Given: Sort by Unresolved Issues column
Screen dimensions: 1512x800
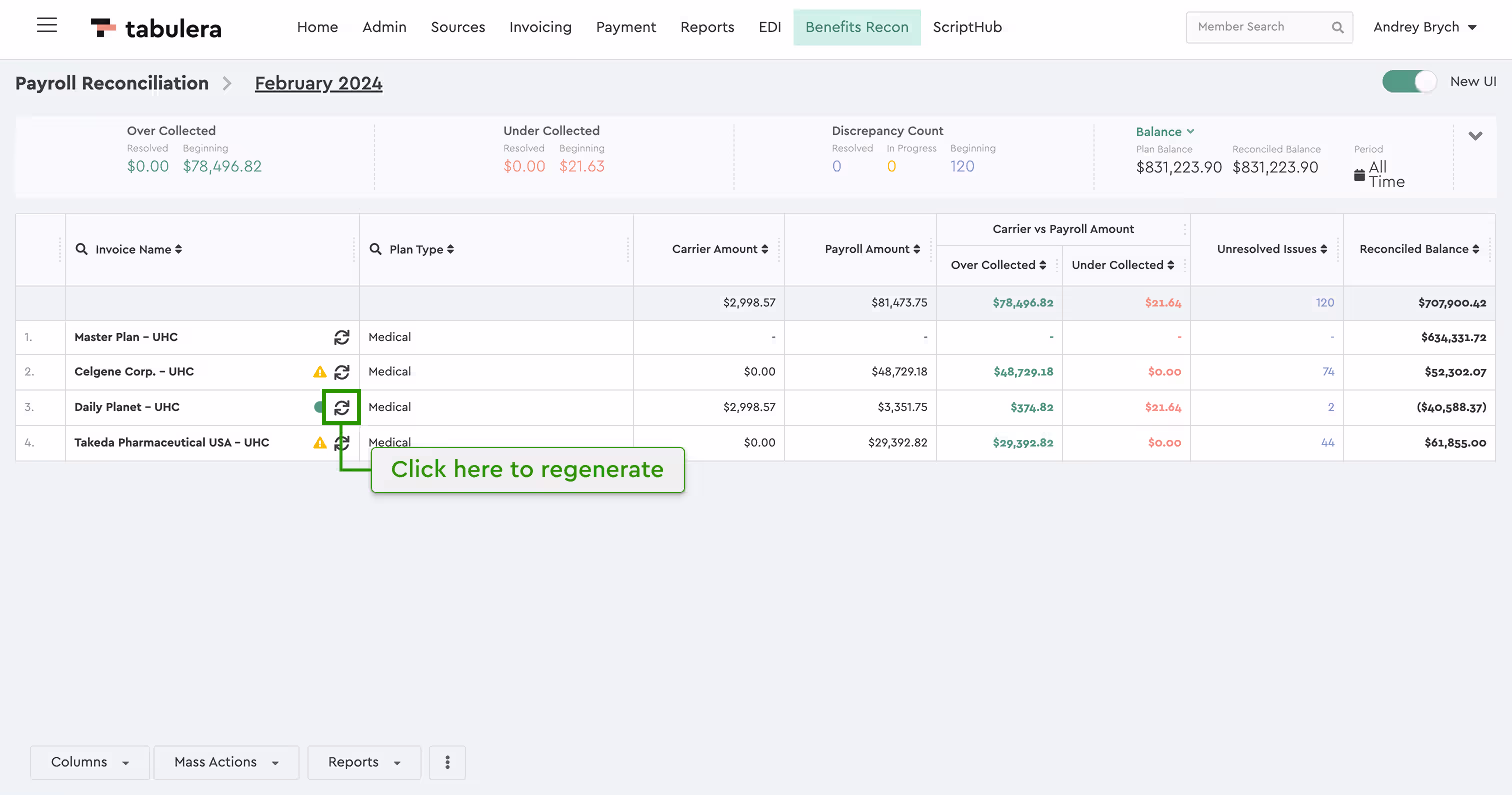Looking at the screenshot, I should click(x=1324, y=249).
